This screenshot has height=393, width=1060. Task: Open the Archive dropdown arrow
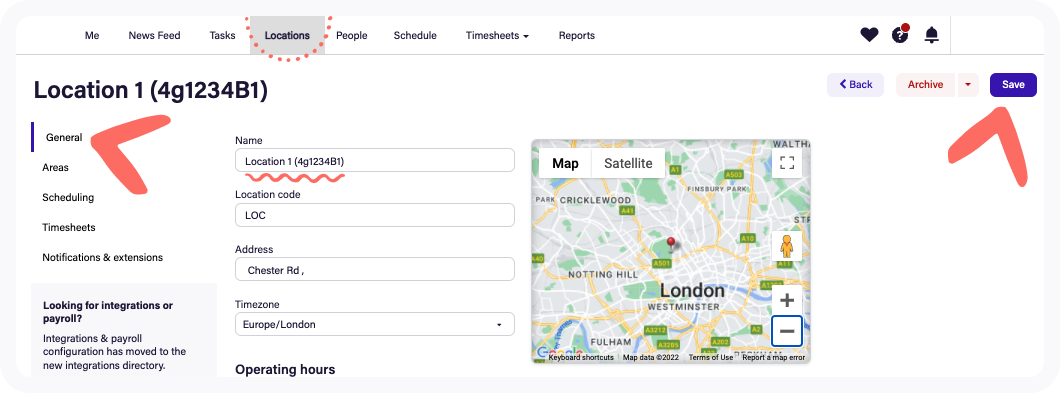coord(968,85)
